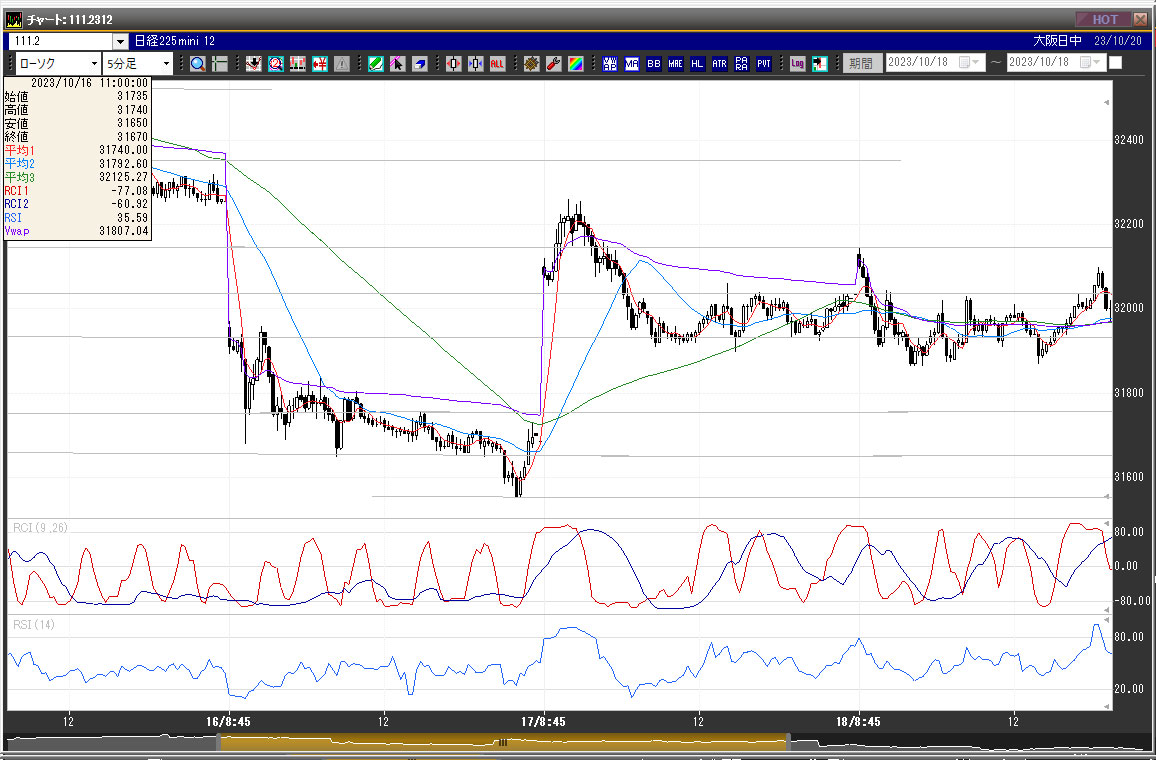
Task: Click the 始値 open price row
Action: coord(77,97)
